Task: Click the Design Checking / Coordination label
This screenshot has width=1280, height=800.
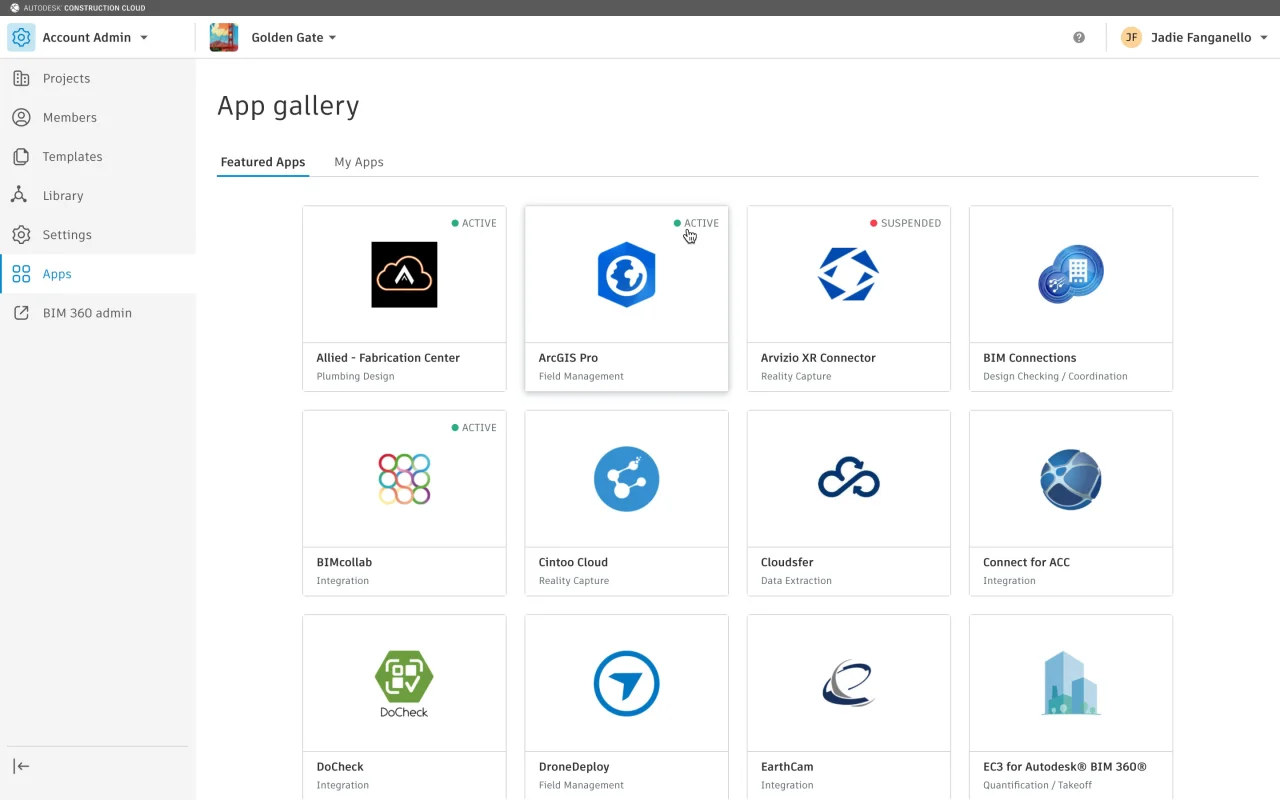Action: (x=1055, y=376)
